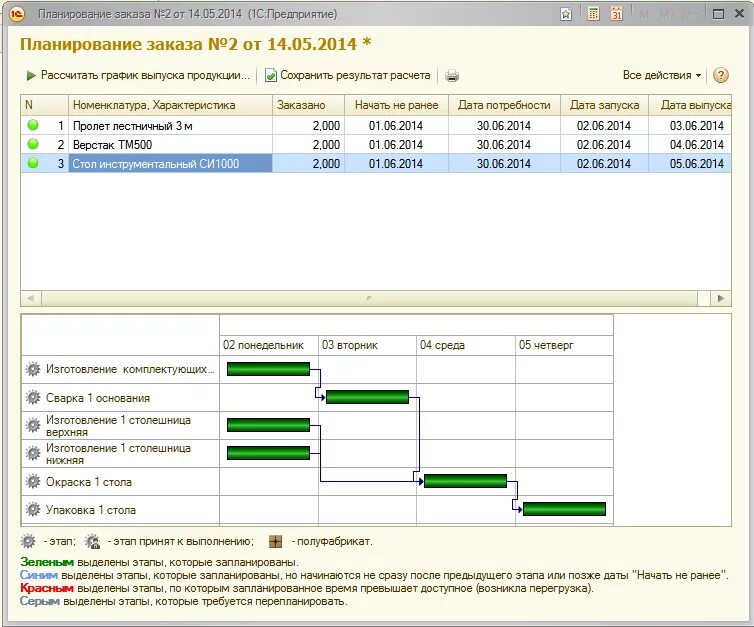Click release date 05.06.2014 cell

pyautogui.click(x=690, y=163)
